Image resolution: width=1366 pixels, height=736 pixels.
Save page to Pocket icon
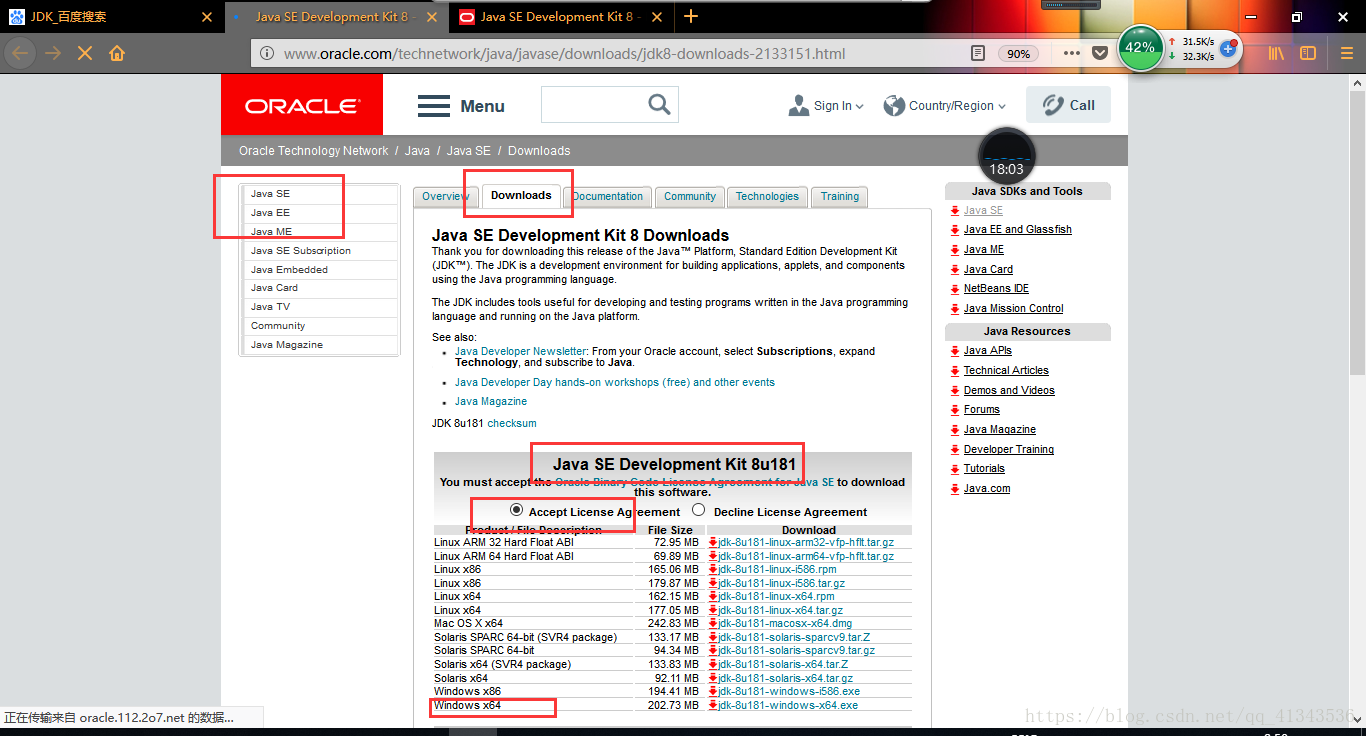(1100, 53)
